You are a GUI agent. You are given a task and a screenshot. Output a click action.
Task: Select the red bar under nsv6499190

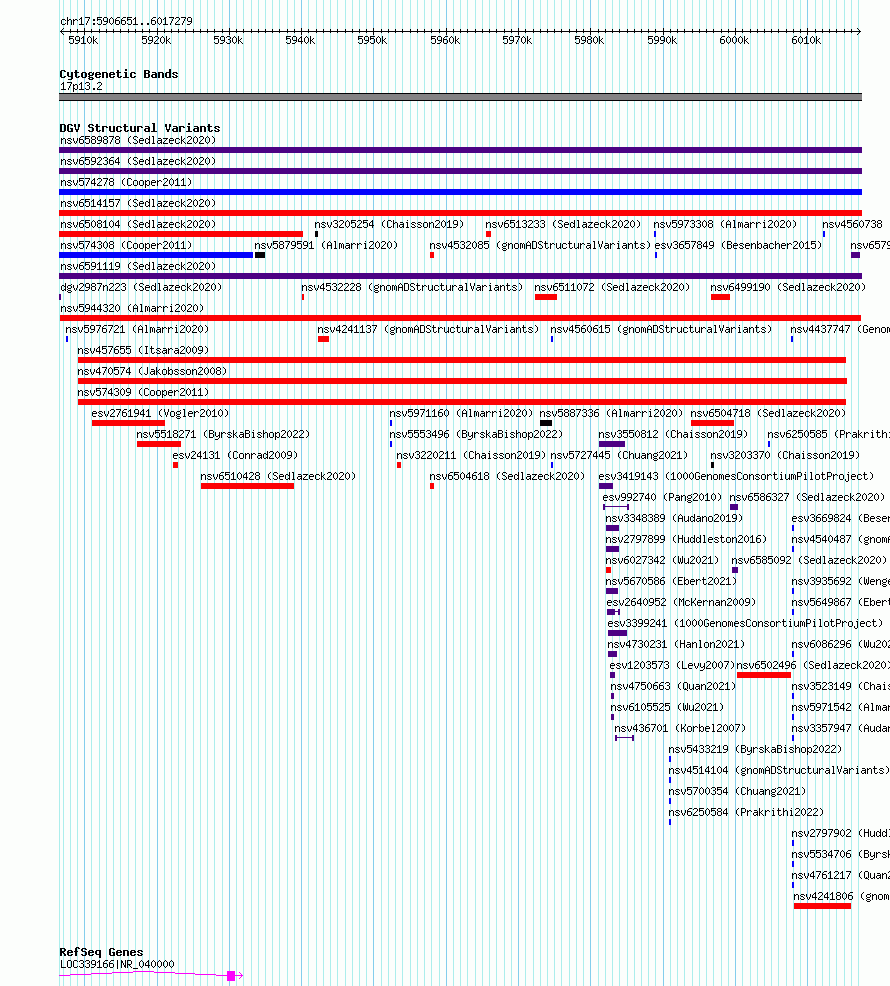[720, 297]
